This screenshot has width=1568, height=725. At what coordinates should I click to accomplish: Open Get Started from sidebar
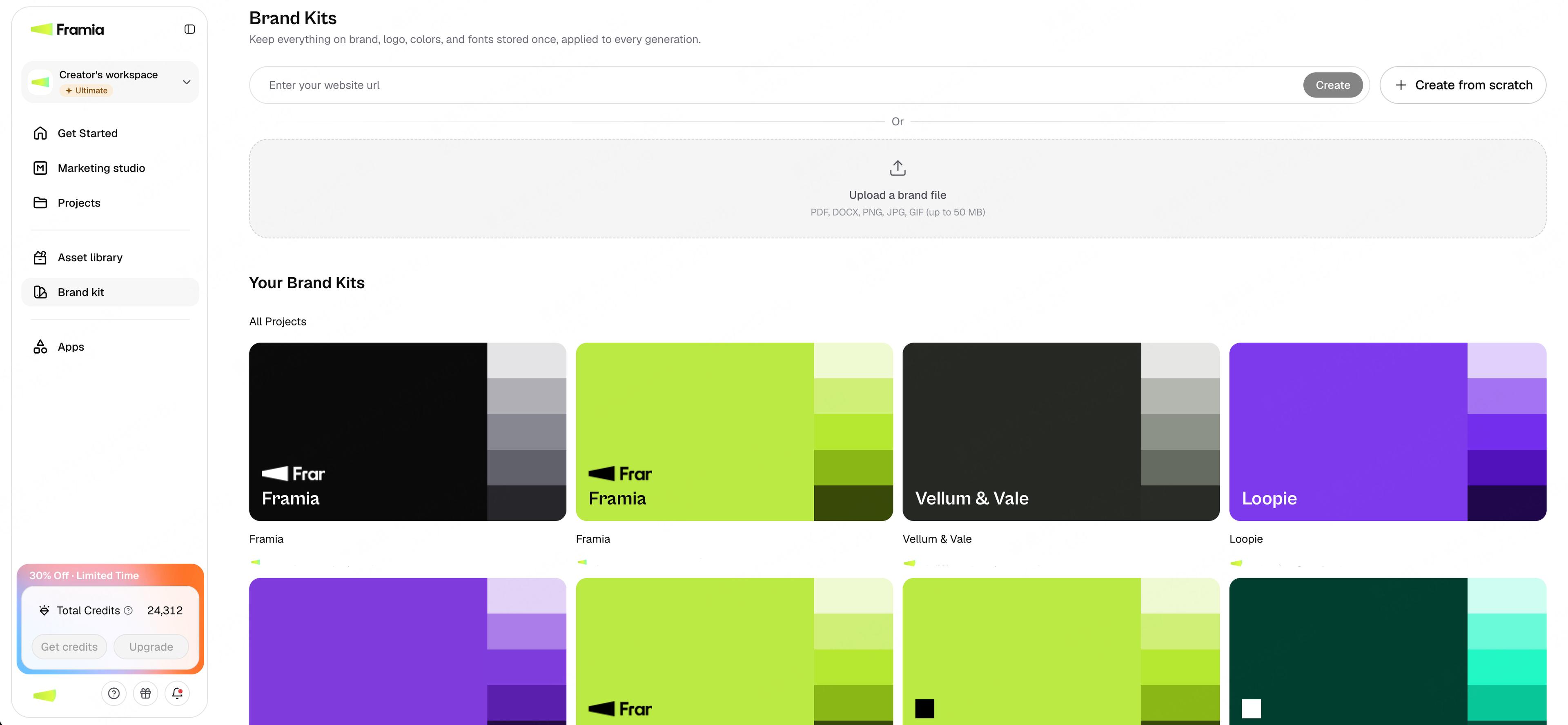[110, 133]
